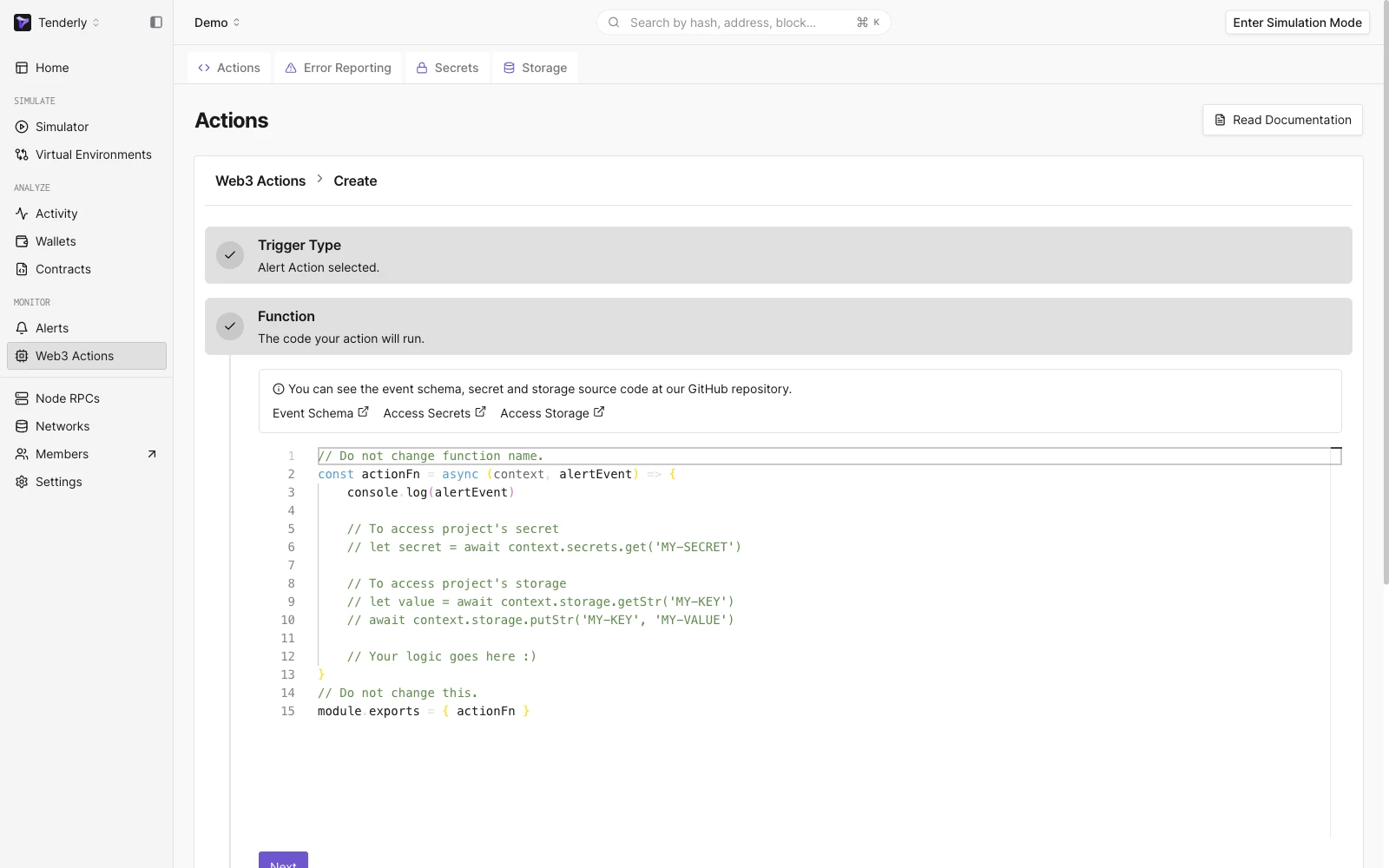Collapse the Function step header

click(778, 326)
